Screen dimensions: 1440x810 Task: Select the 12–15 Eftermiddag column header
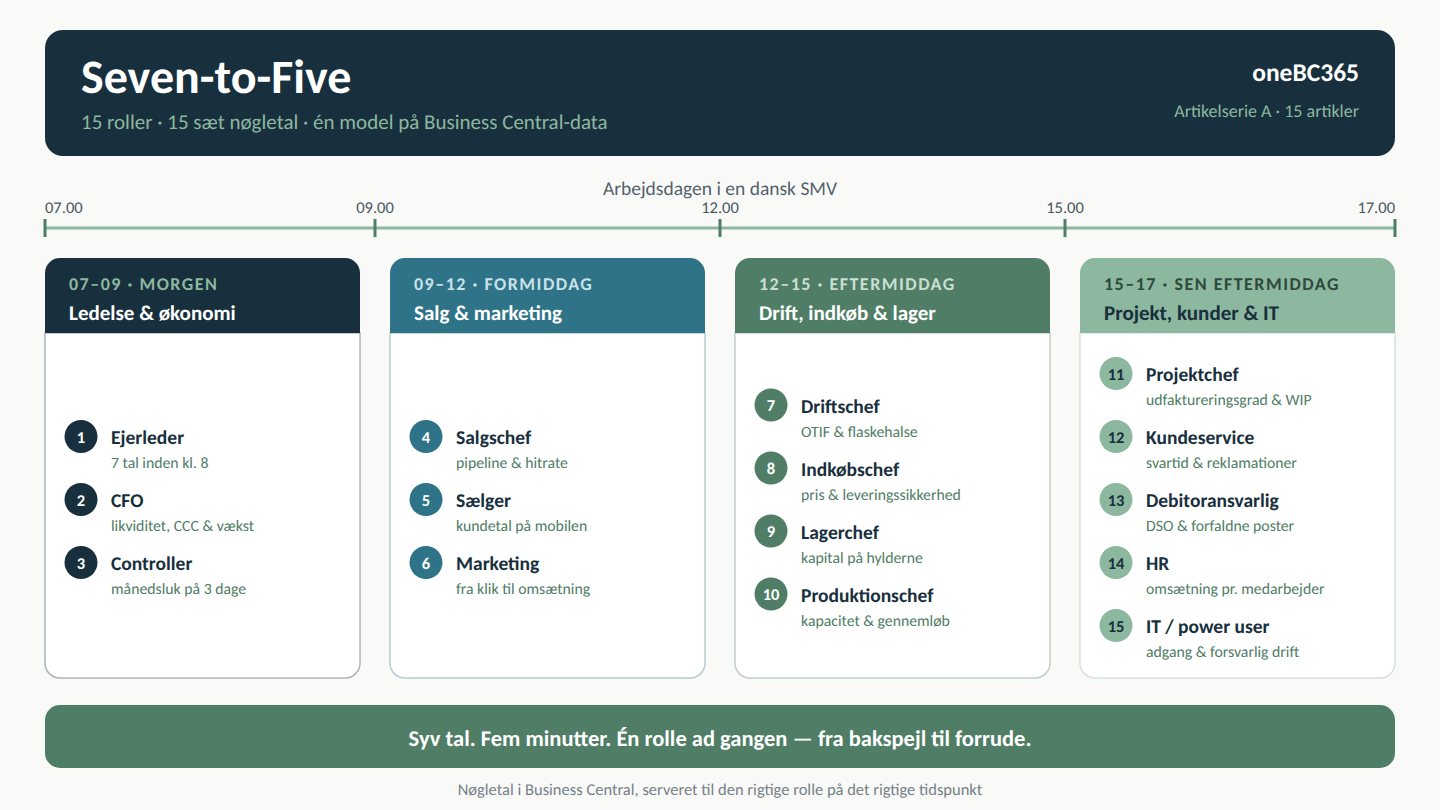tap(892, 296)
